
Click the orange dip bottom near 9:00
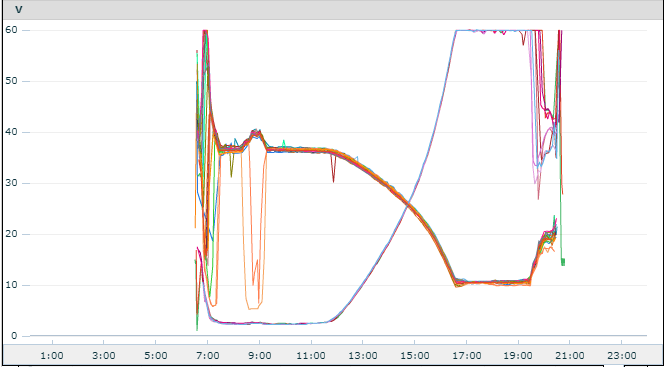(253, 307)
